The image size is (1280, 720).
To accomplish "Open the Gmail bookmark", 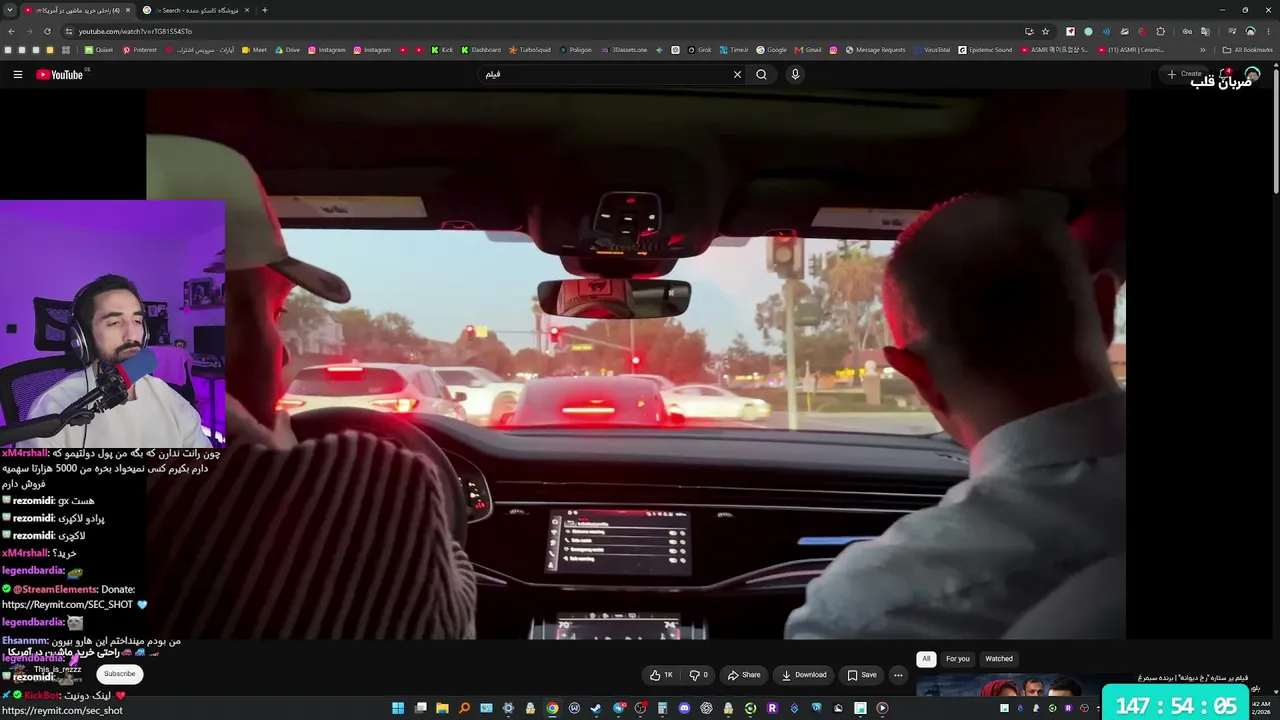I will (808, 50).
